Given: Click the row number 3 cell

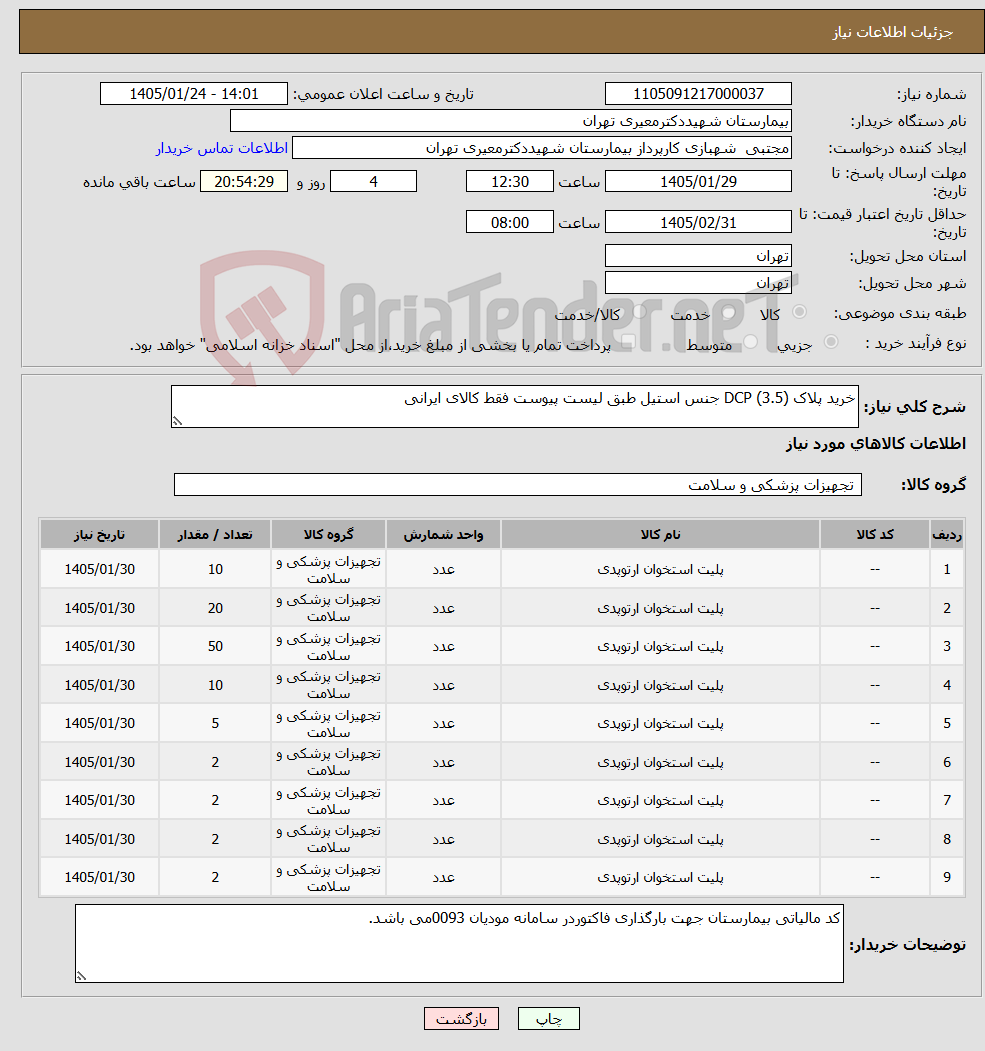Looking at the screenshot, I should (947, 647).
